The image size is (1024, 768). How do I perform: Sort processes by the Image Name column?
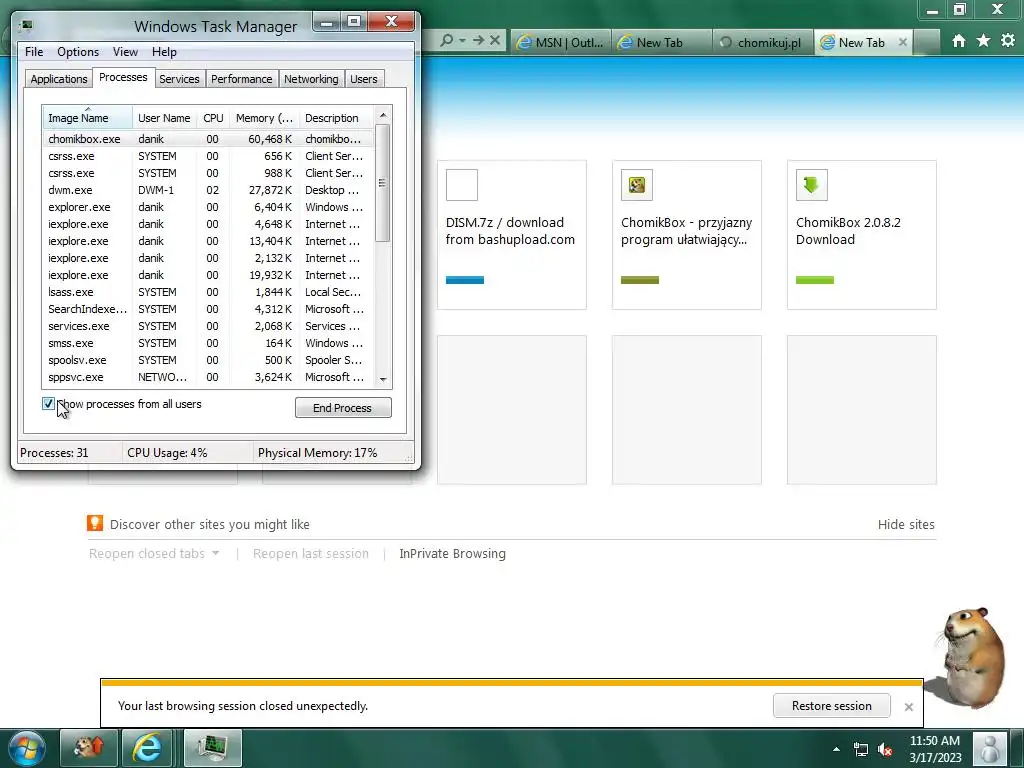tap(88, 118)
